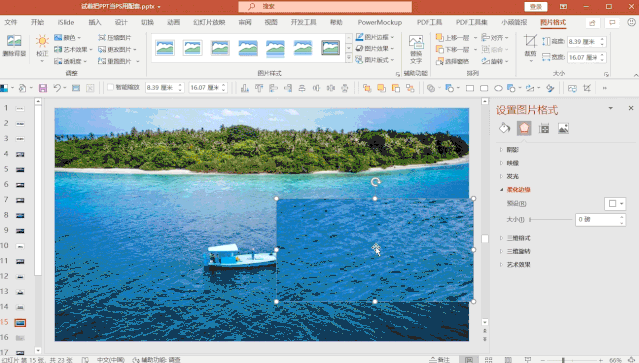Screen dimensions: 639x363
Task: Toggle the 智能缩放 checkbox
Action: [x=110, y=87]
